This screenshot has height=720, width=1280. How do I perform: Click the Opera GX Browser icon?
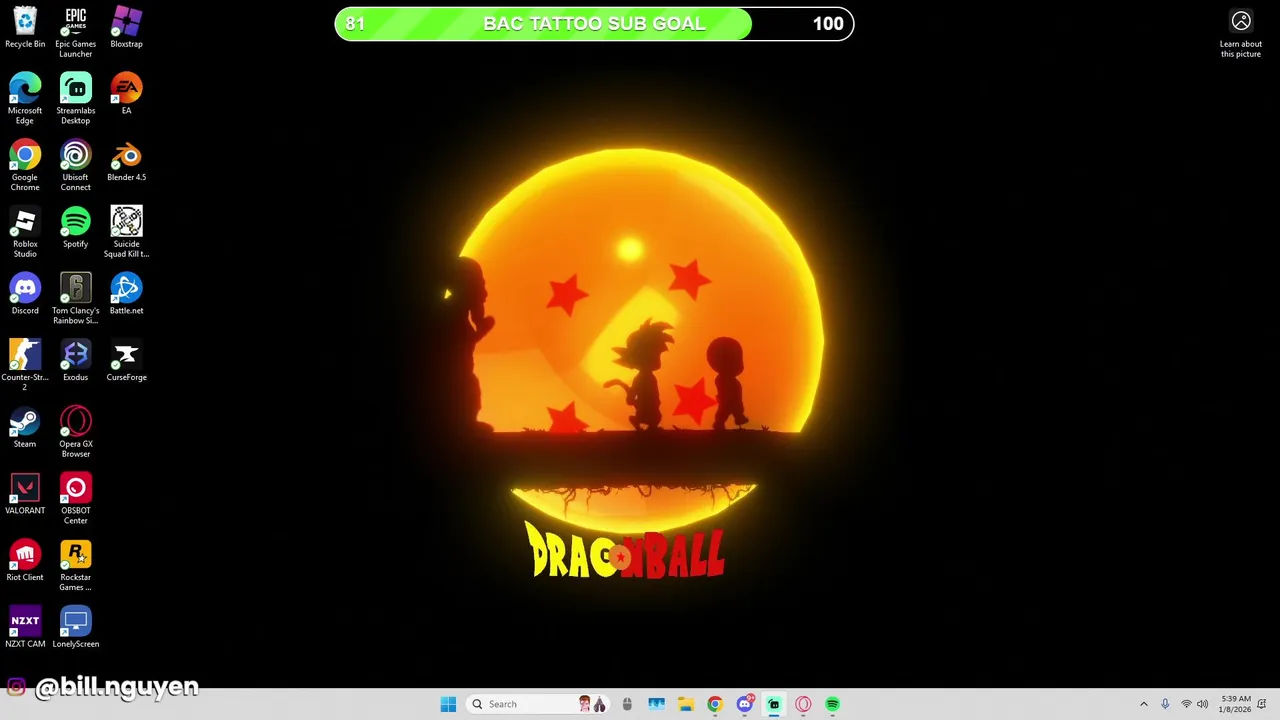[x=75, y=432]
